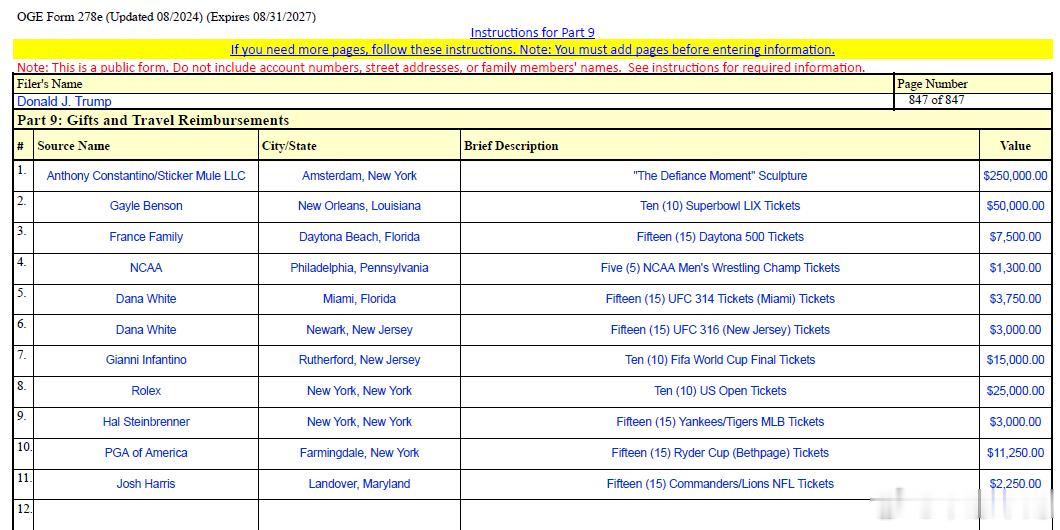Select the UFC 314 Tickets (Miami) description field
The width and height of the screenshot is (1060, 530).
pyautogui.click(x=720, y=299)
